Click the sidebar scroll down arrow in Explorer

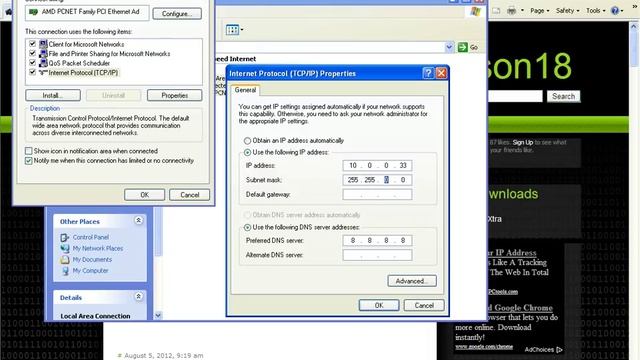(x=158, y=315)
